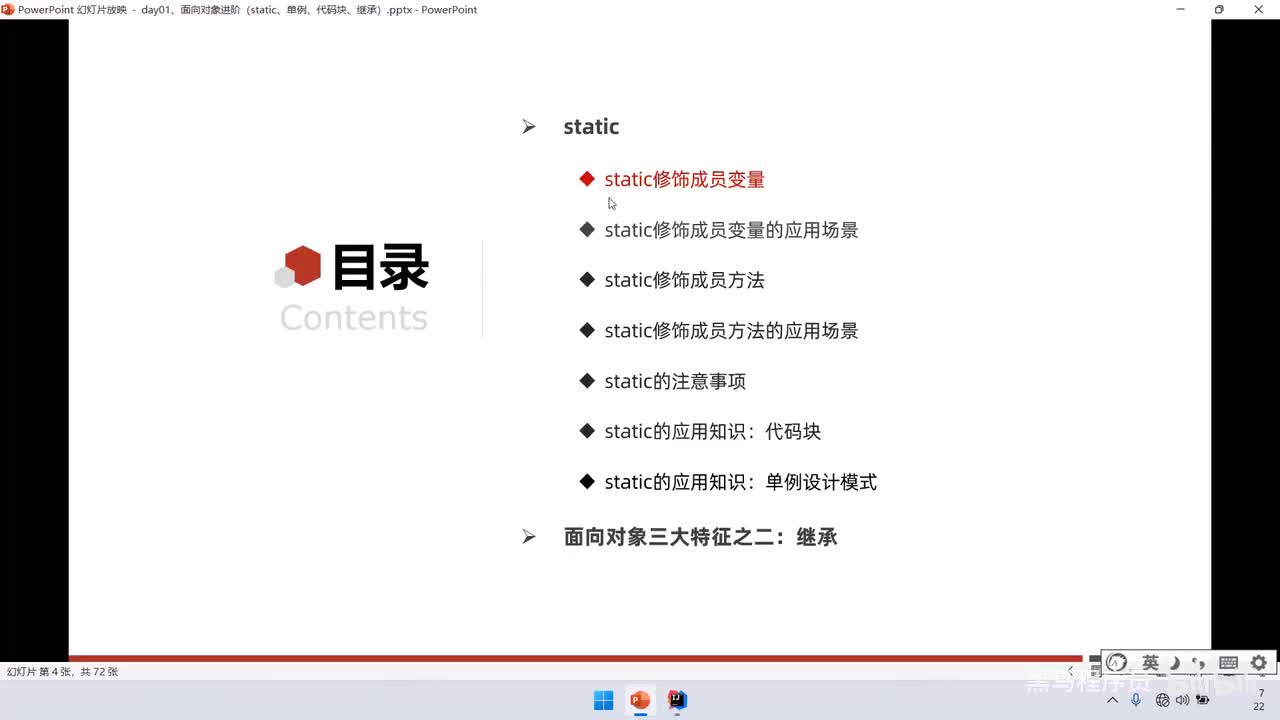The height and width of the screenshot is (720, 1280).
Task: Select 'static修饰成员变量的应用场景' entry
Action: [x=731, y=230]
